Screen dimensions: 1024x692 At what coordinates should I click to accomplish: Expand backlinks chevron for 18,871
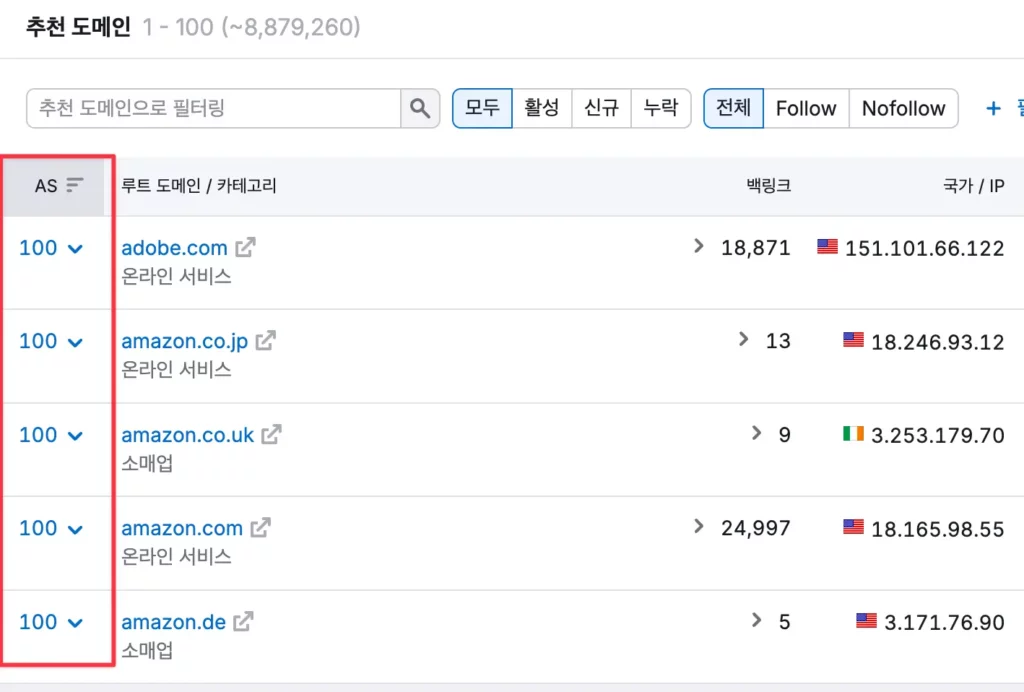tap(699, 246)
